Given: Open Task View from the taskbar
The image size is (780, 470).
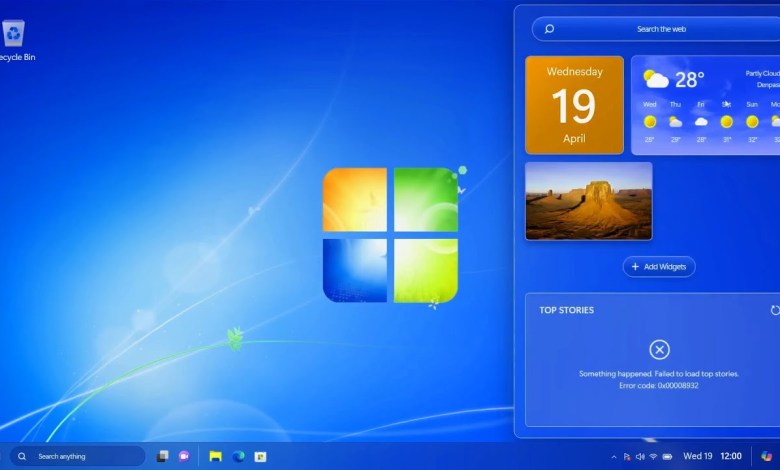Looking at the screenshot, I should (163, 456).
